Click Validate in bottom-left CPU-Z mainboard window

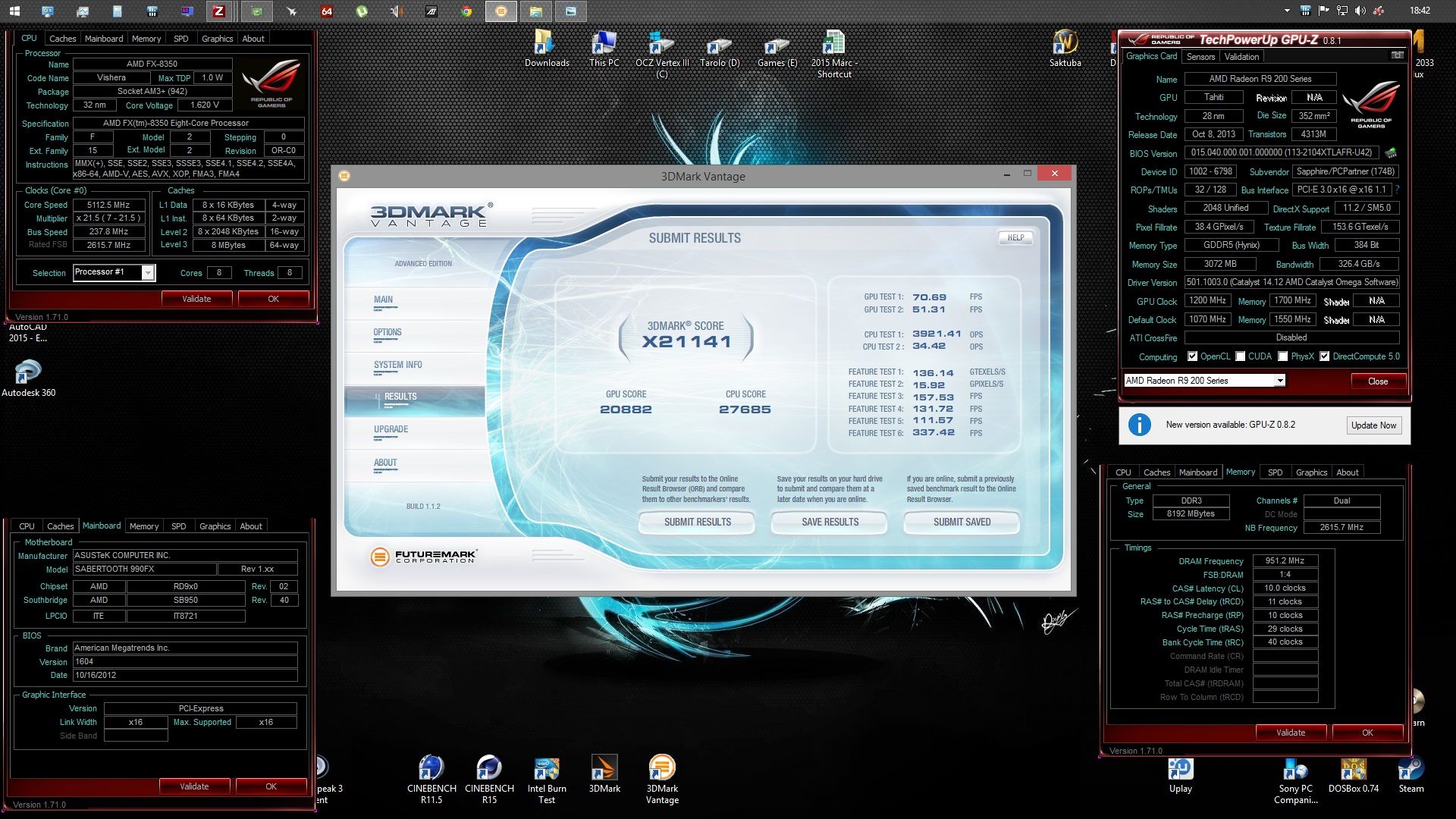194,786
